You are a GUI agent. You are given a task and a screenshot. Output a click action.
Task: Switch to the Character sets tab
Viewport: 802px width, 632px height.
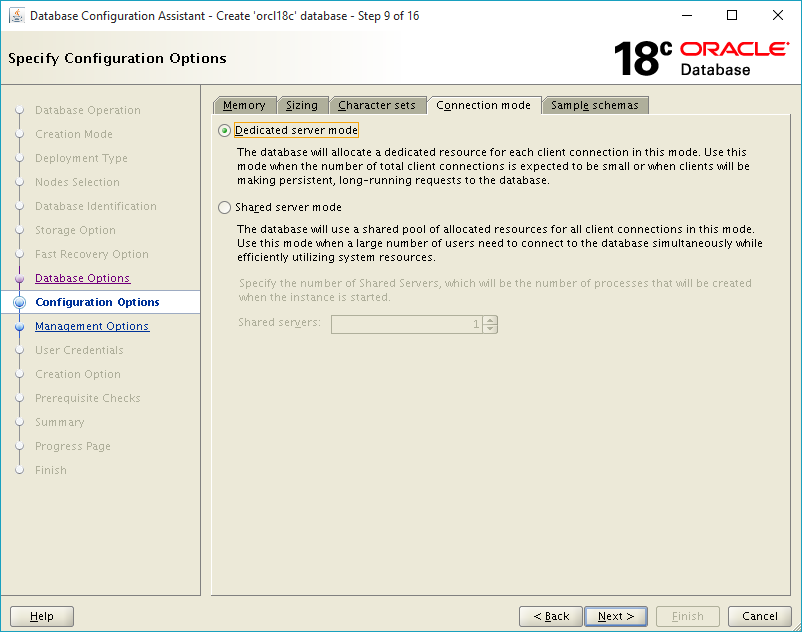(377, 105)
